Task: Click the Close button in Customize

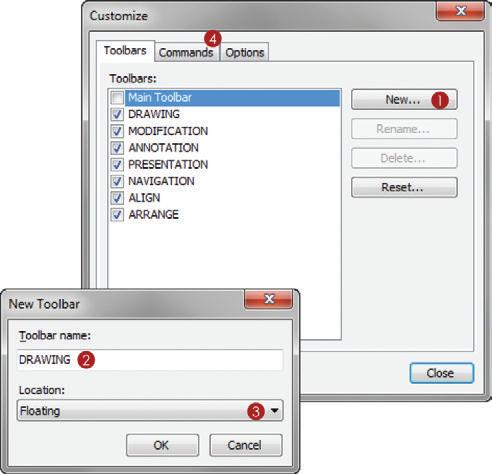Action: pos(441,373)
